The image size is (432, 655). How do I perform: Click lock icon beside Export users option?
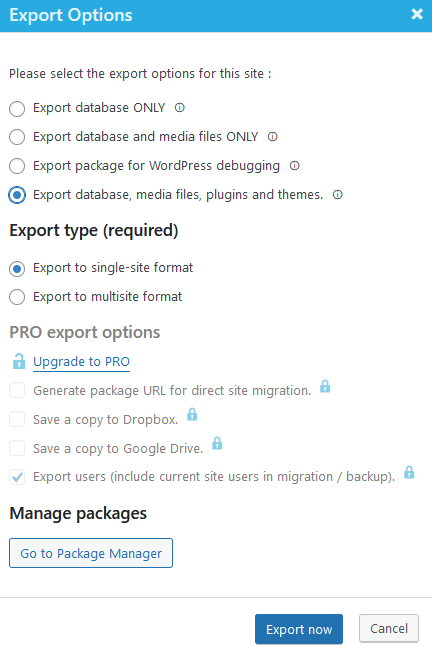coord(409,472)
